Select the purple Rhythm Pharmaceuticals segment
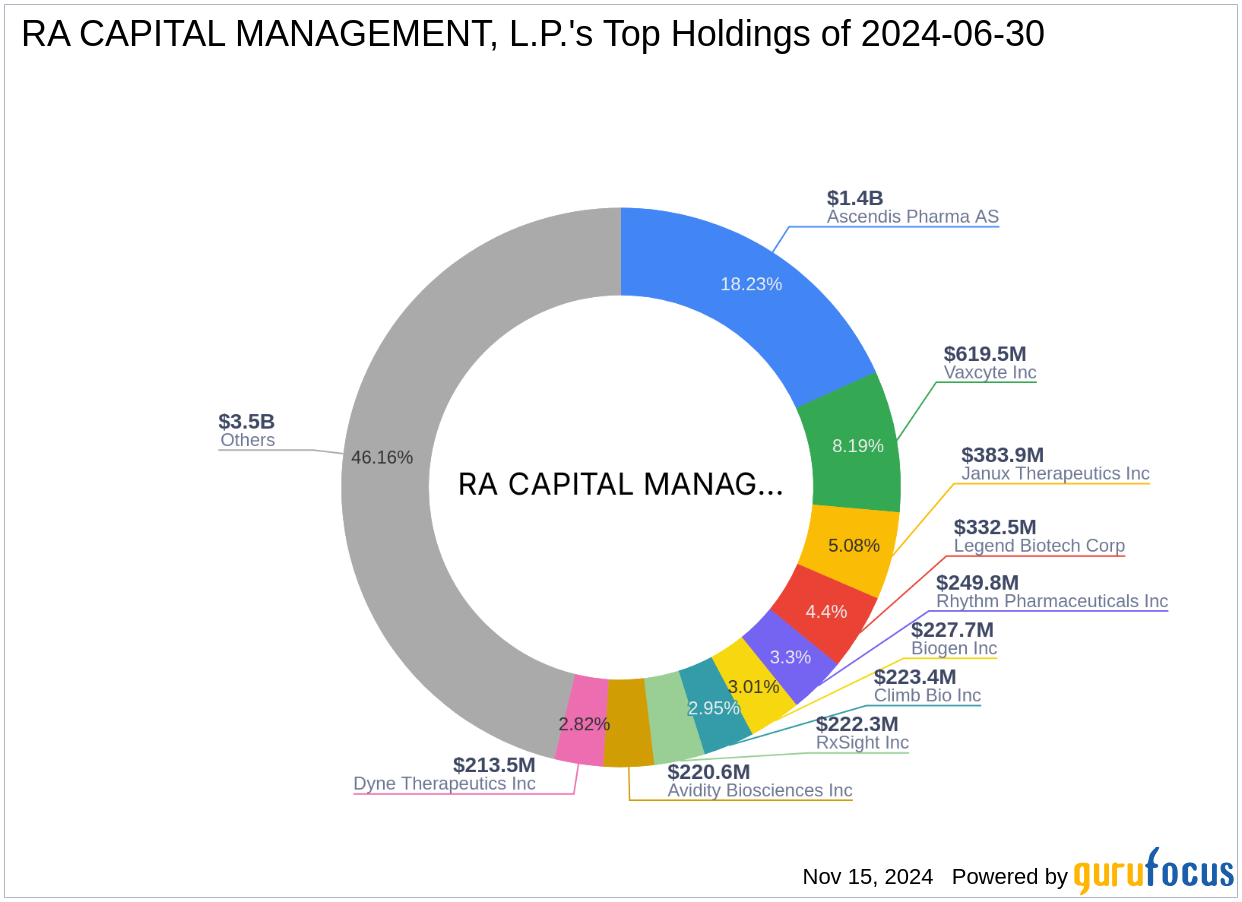The image size is (1242, 902). [x=790, y=657]
